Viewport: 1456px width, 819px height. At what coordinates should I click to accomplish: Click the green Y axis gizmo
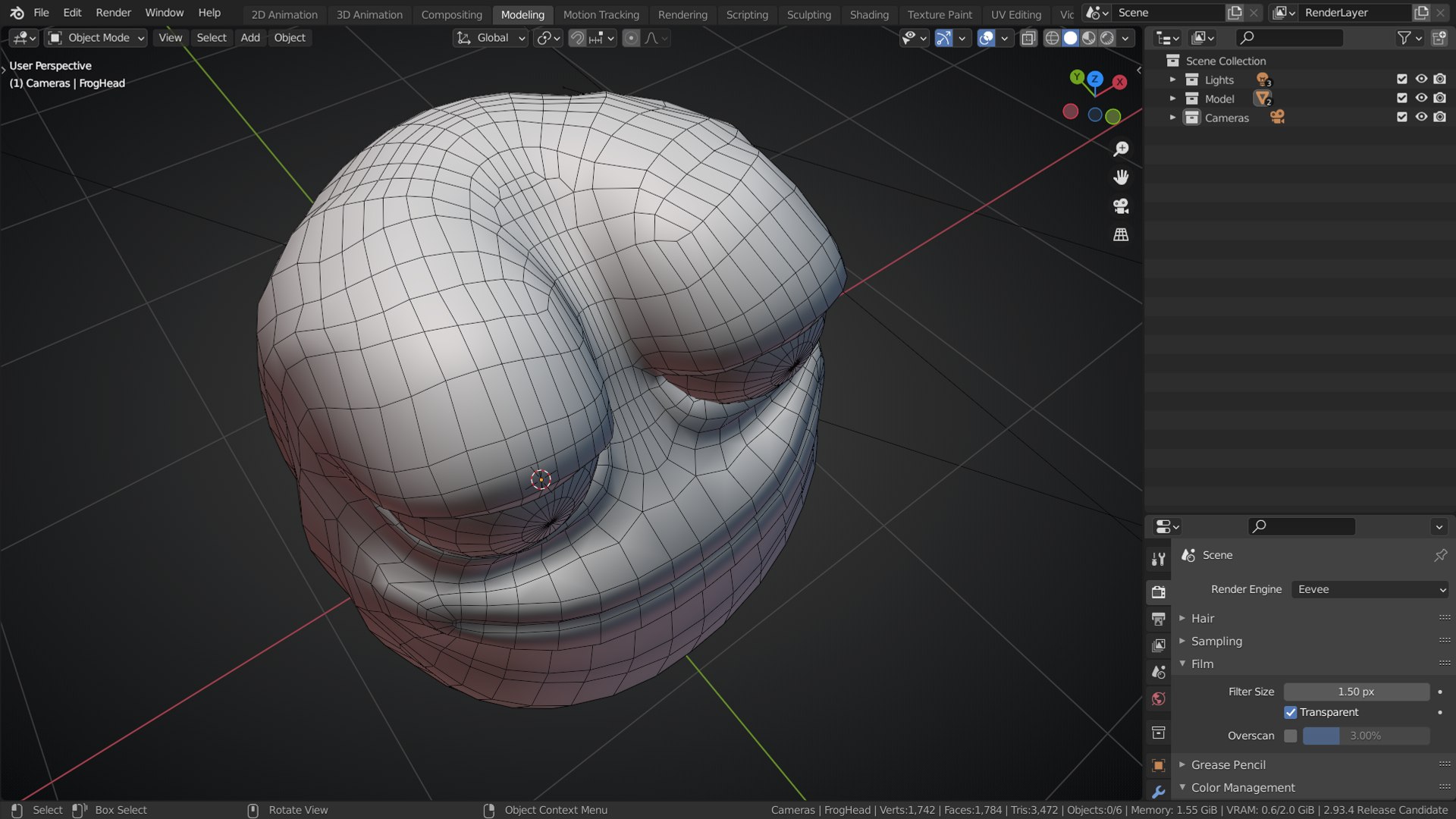tap(1077, 77)
